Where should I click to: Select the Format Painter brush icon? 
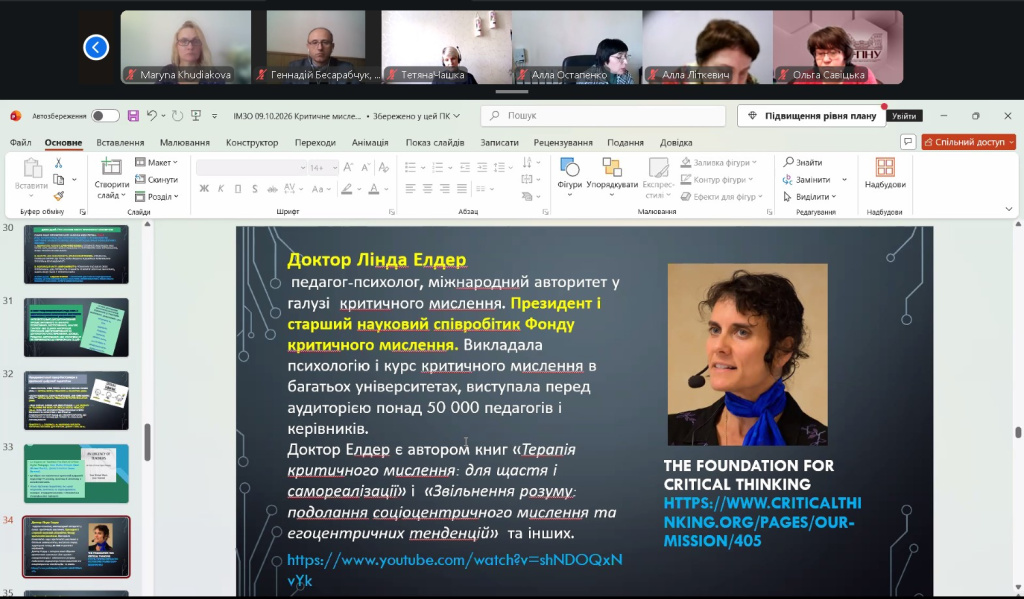(58, 196)
